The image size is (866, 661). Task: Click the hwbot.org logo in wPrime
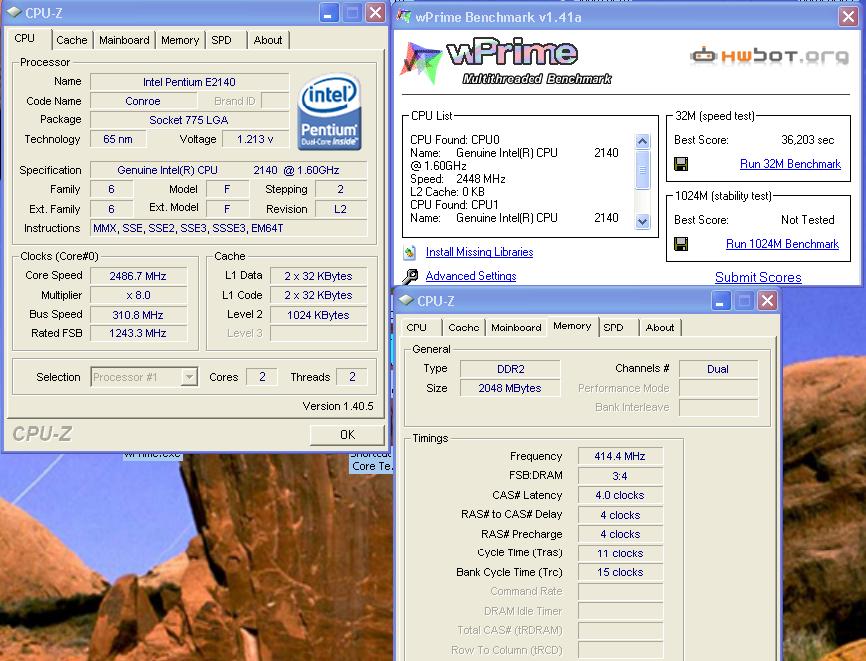click(x=769, y=56)
